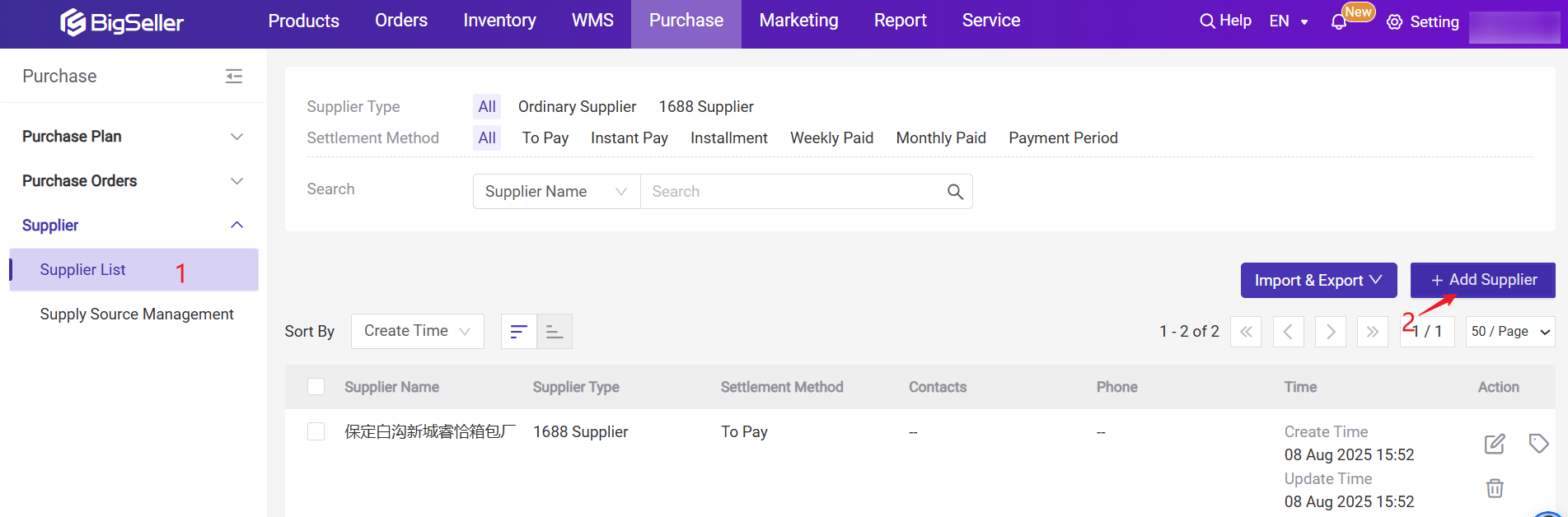1568x517 pixels.
Task: Toggle the select-all checkbox in table header
Action: pos(316,387)
